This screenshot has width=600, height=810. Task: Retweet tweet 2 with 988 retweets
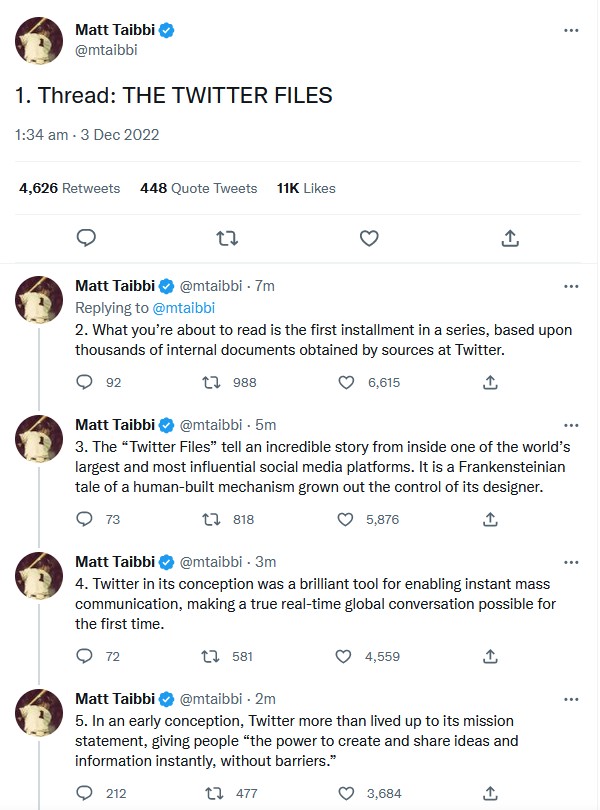pos(210,382)
